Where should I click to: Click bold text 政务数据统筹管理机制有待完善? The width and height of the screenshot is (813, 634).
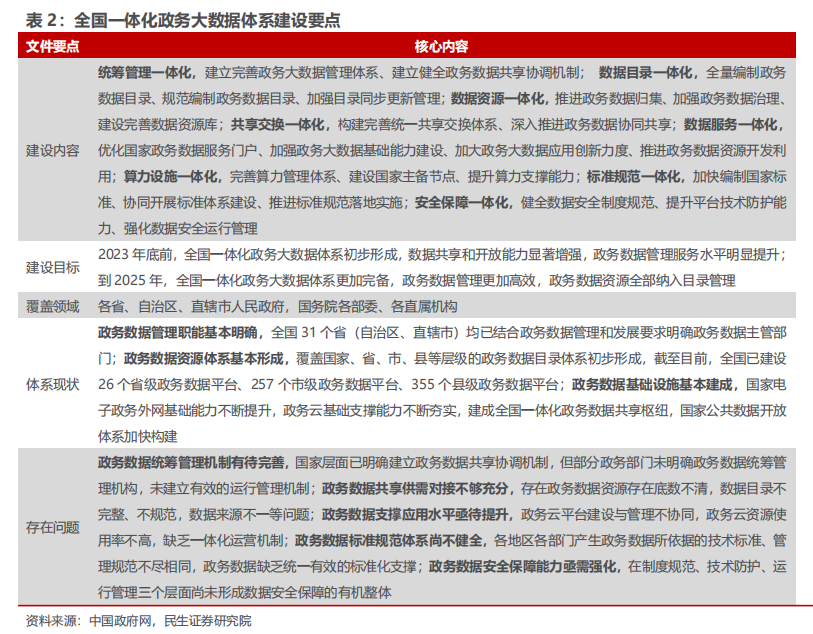191,462
